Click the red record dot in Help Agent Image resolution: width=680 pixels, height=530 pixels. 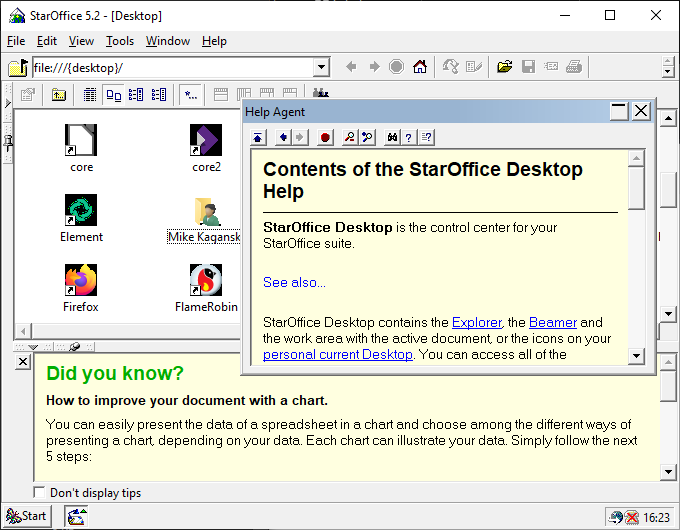coord(325,137)
